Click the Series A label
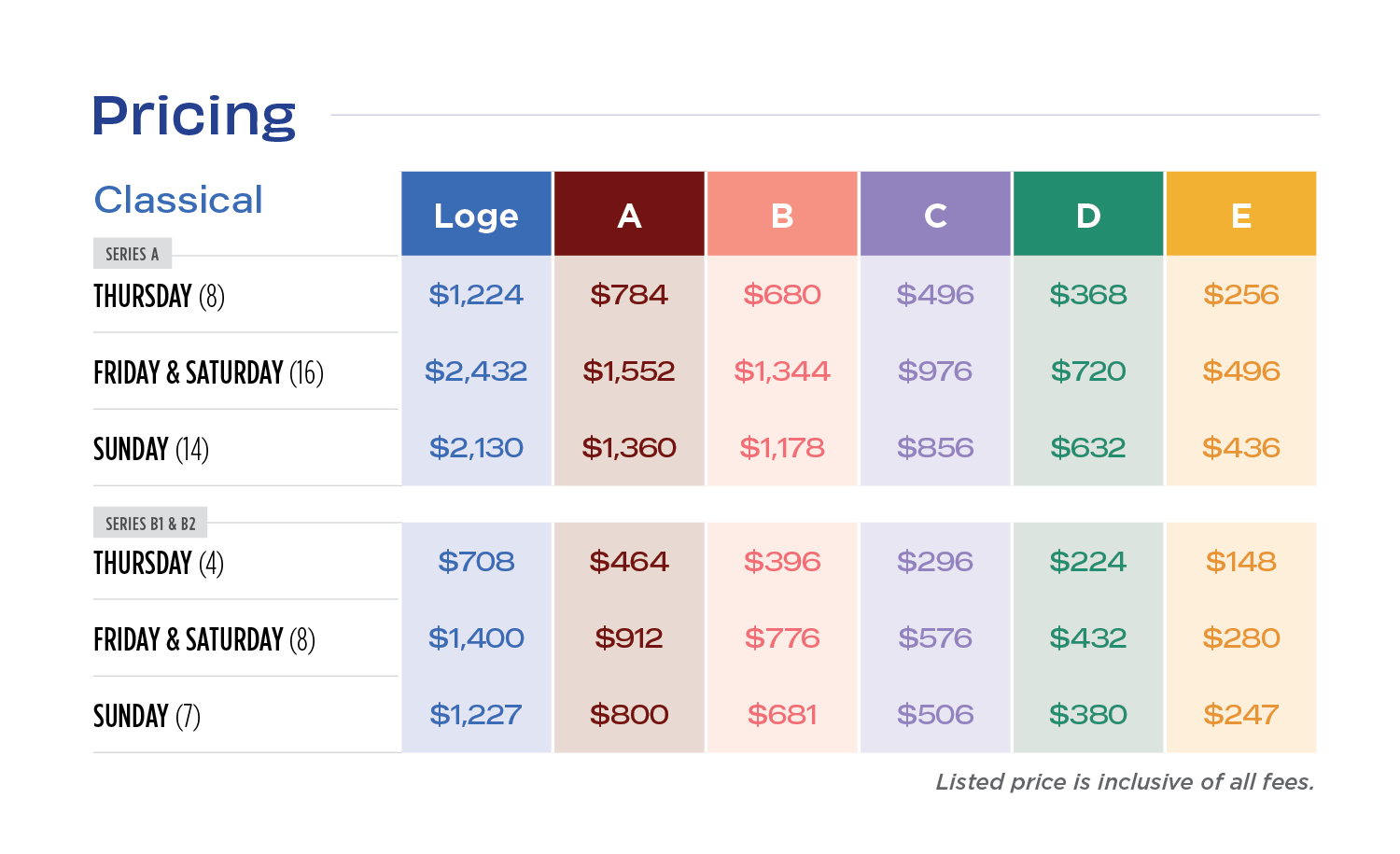 [132, 254]
